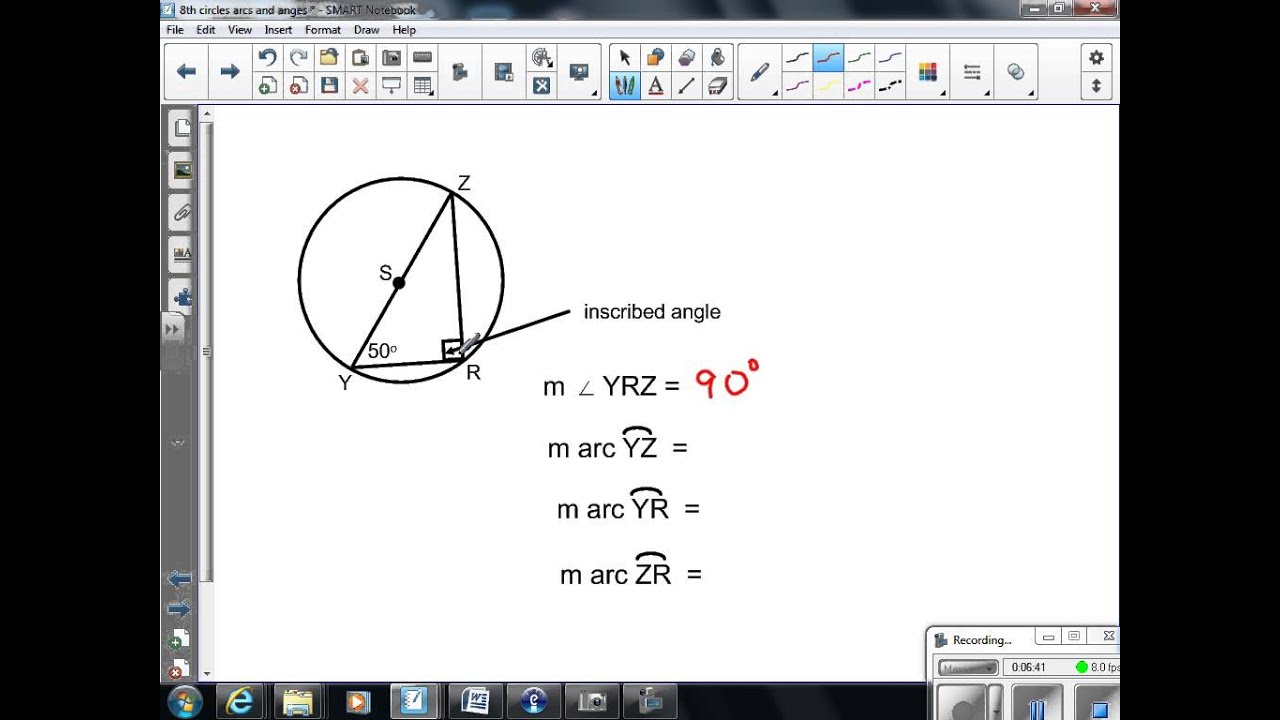Select the Pens tool in the toolbar
The height and width of the screenshot is (720, 1280).
click(x=625, y=86)
